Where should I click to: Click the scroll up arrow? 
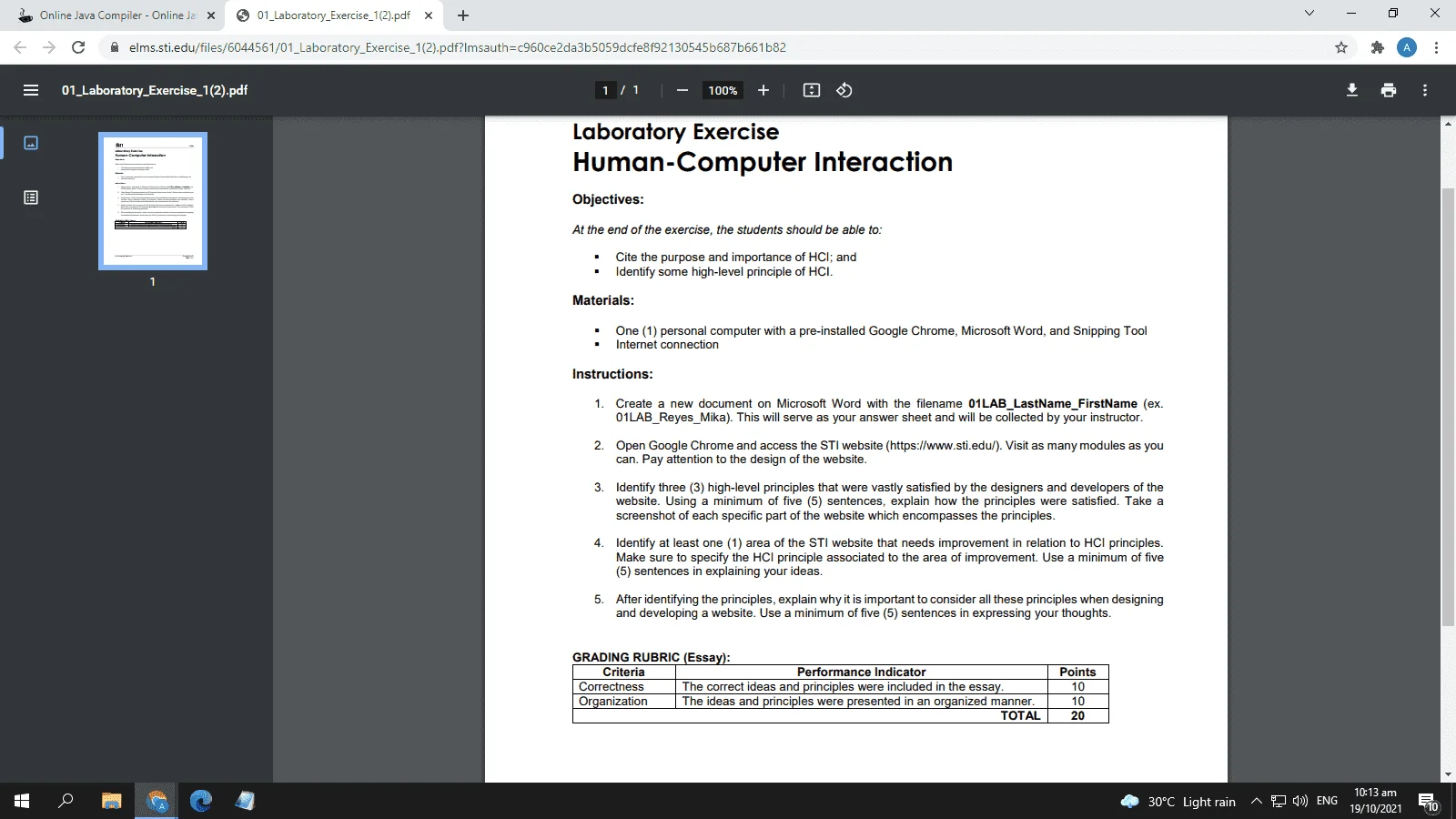(1448, 124)
